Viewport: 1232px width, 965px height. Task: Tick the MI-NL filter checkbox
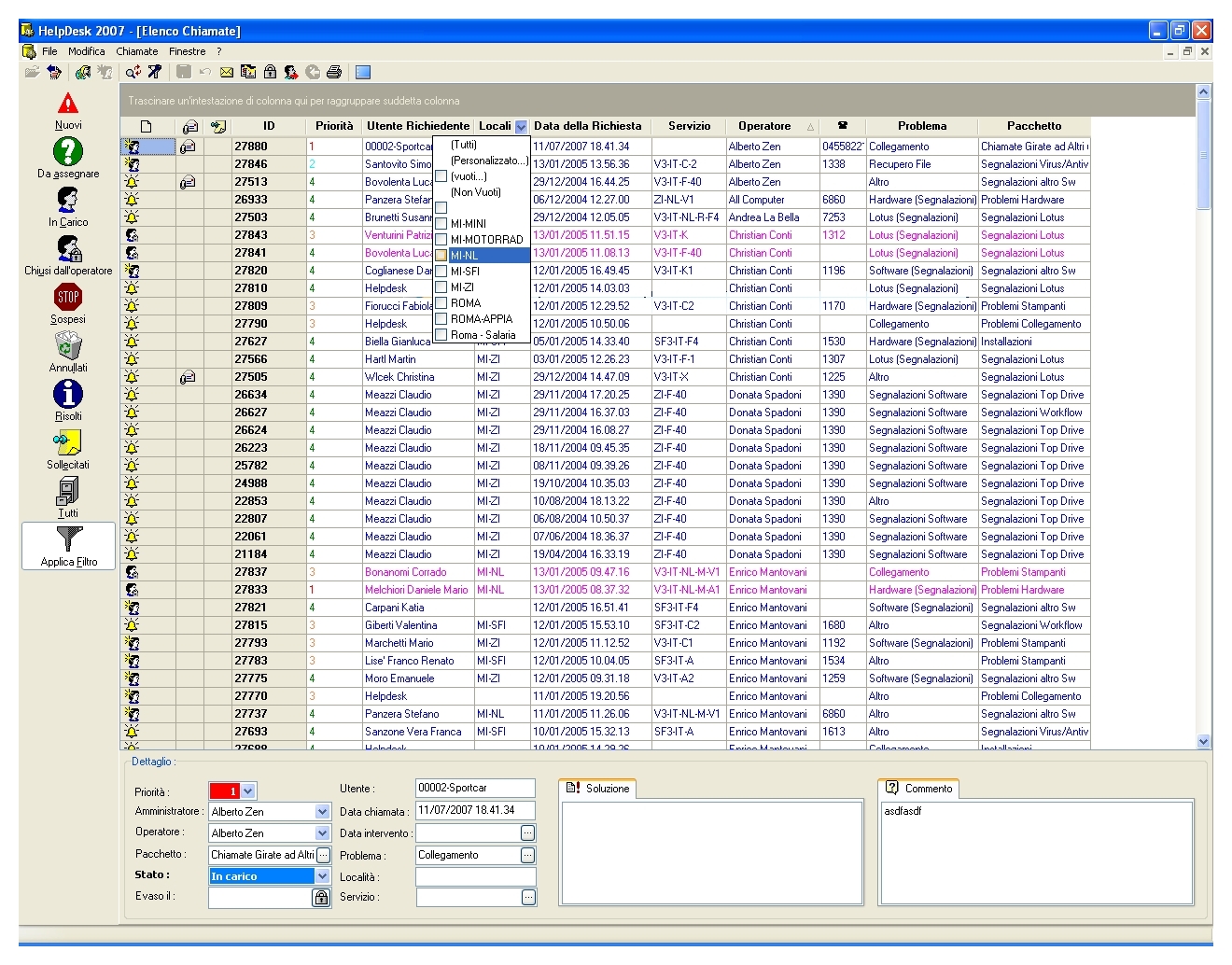441,256
